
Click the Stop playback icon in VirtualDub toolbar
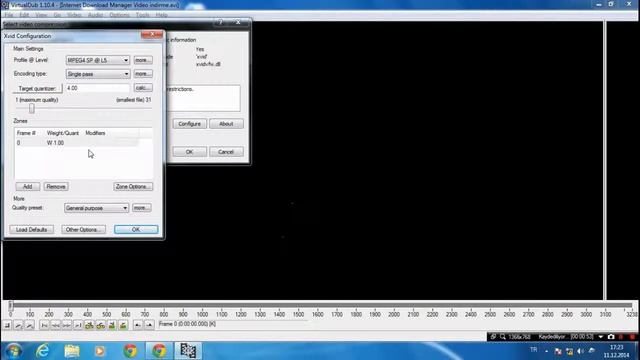coord(7,325)
